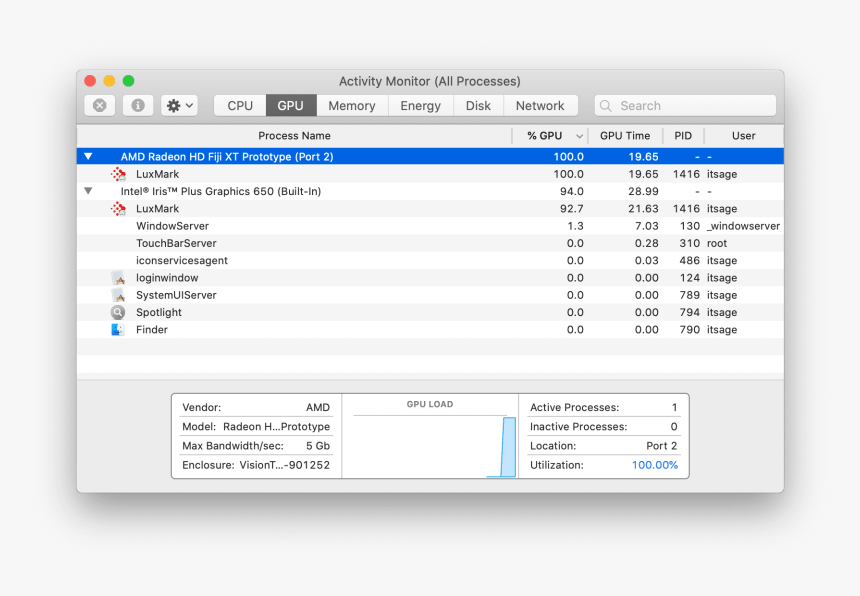The image size is (860, 596).
Task: Select the Spotlight process name
Action: [159, 313]
